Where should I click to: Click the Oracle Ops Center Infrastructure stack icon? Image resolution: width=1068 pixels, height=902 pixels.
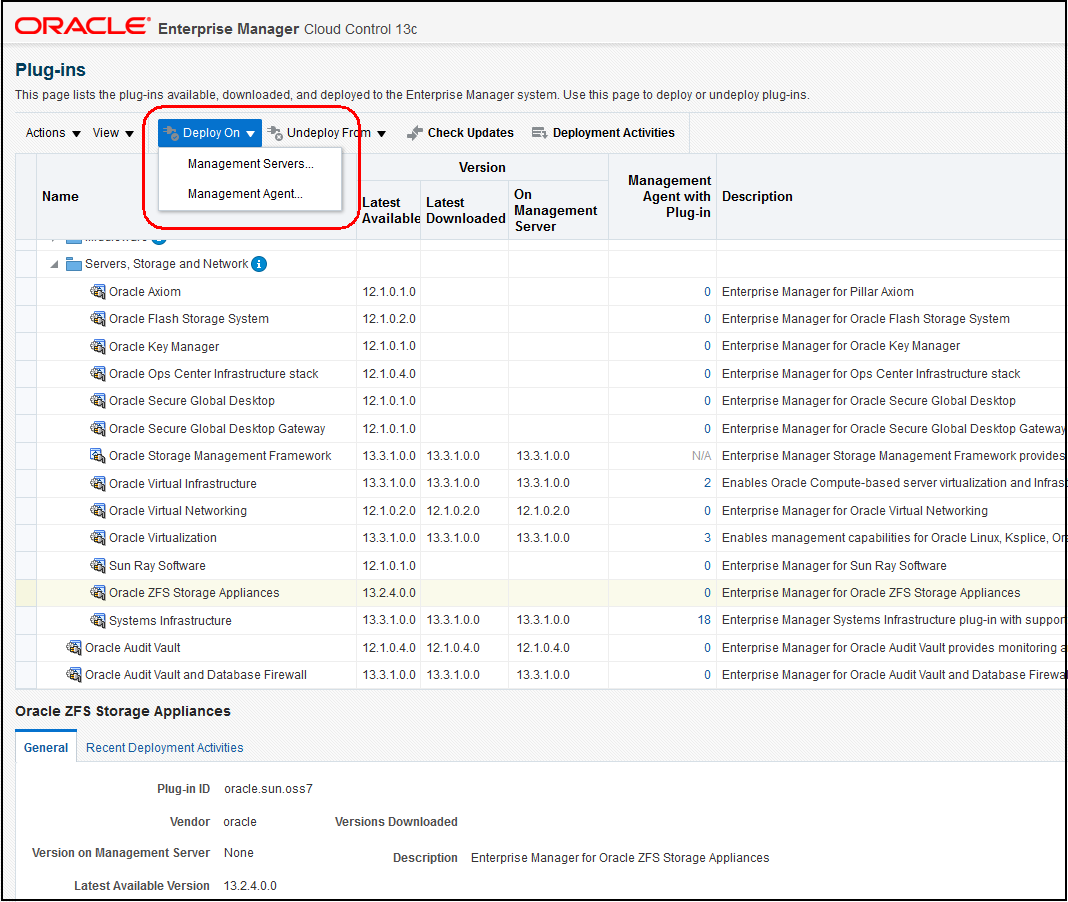pyautogui.click(x=98, y=373)
